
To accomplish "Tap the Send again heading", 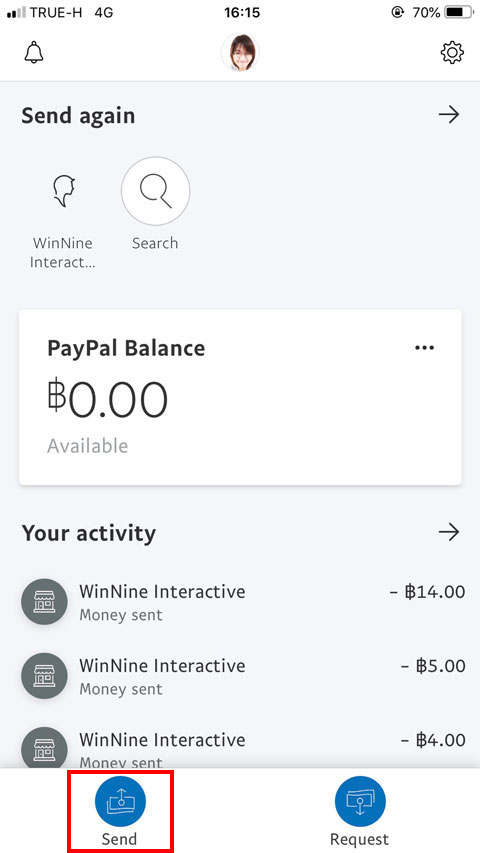I will coord(78,116).
